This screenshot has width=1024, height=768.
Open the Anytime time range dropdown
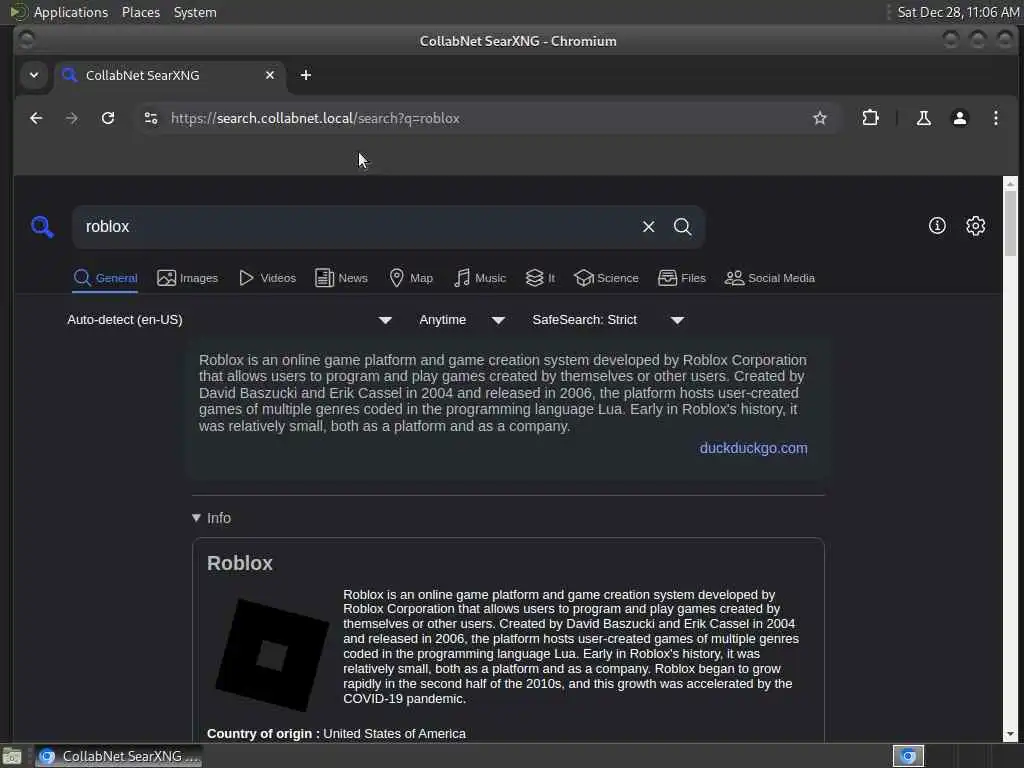tap(462, 320)
